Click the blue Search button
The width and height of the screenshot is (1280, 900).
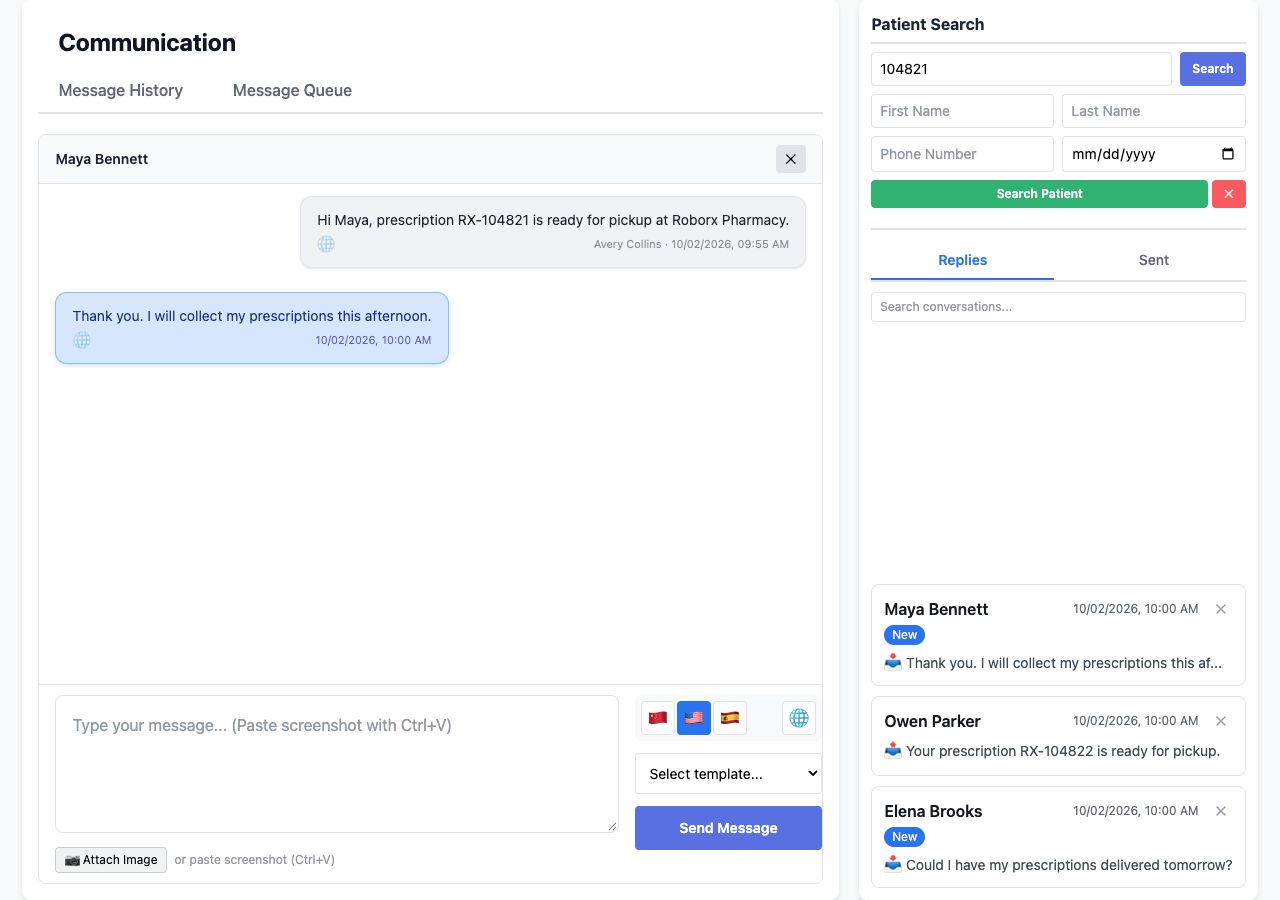[x=1212, y=69]
